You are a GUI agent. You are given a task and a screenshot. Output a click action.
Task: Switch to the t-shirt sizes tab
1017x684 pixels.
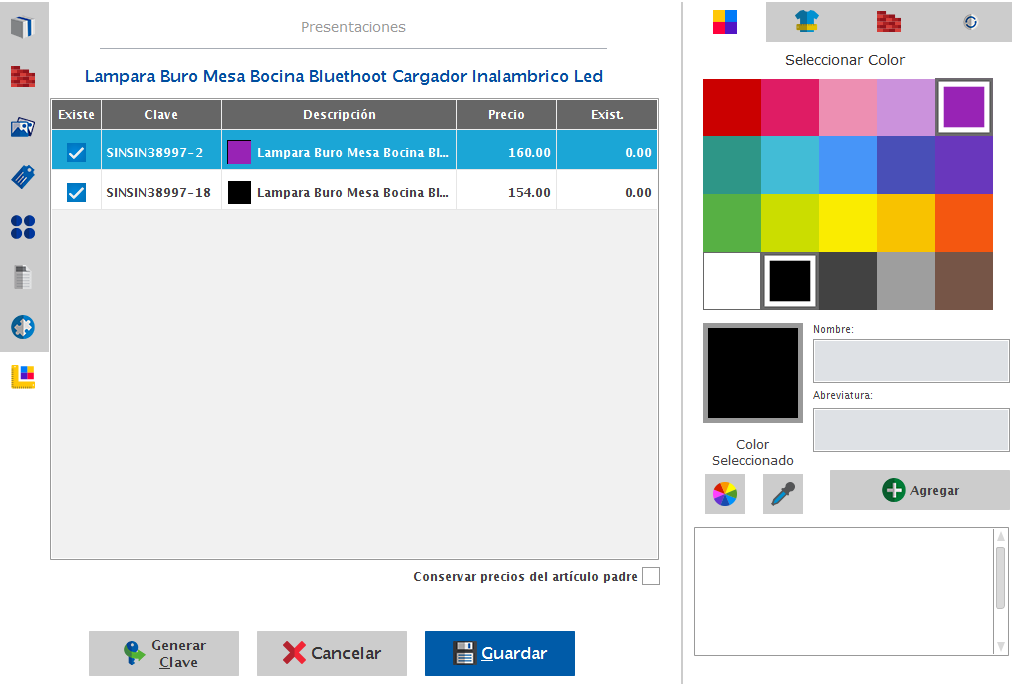coord(806,22)
